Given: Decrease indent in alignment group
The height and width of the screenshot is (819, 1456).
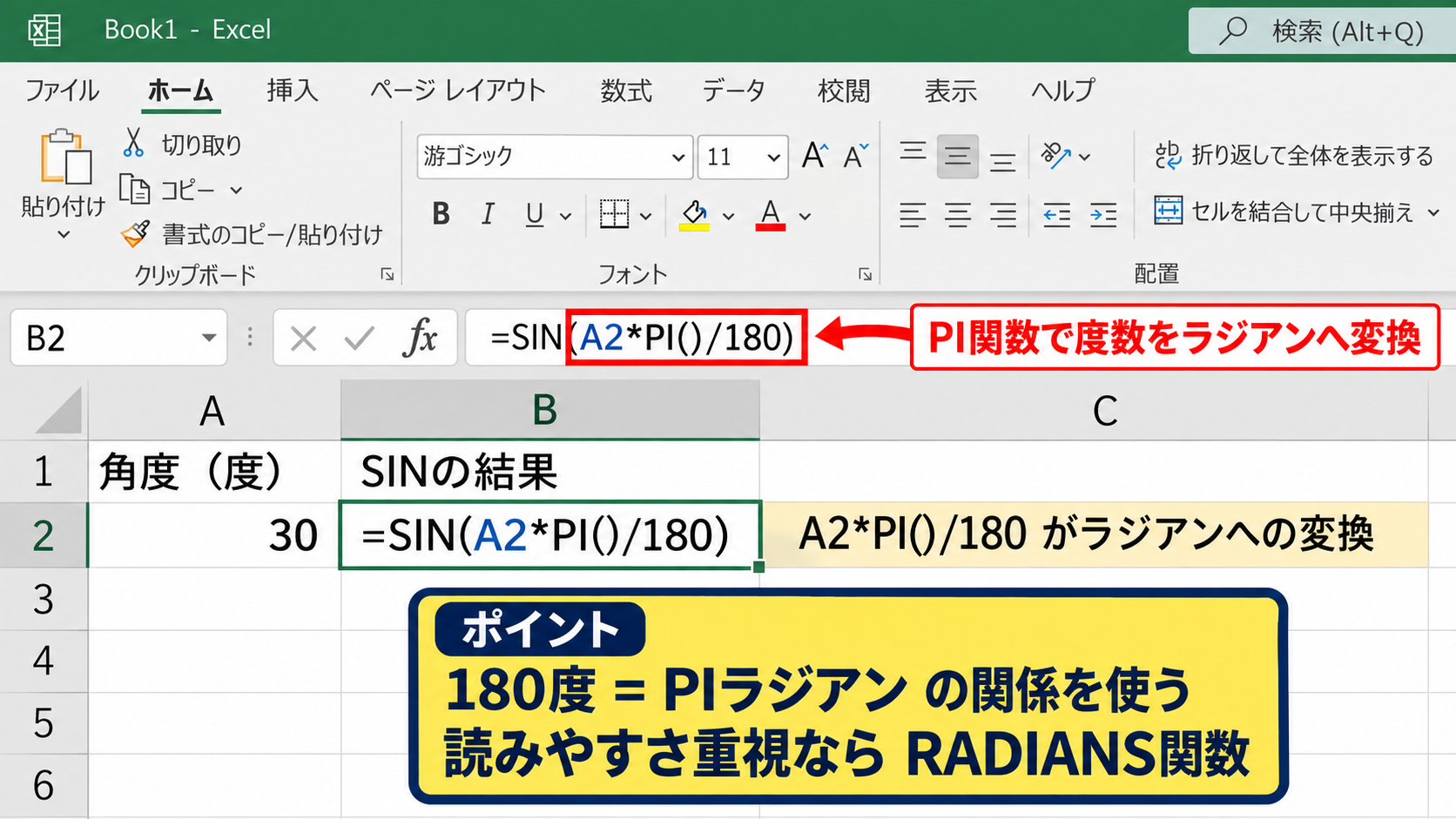Looking at the screenshot, I should pyautogui.click(x=1056, y=214).
